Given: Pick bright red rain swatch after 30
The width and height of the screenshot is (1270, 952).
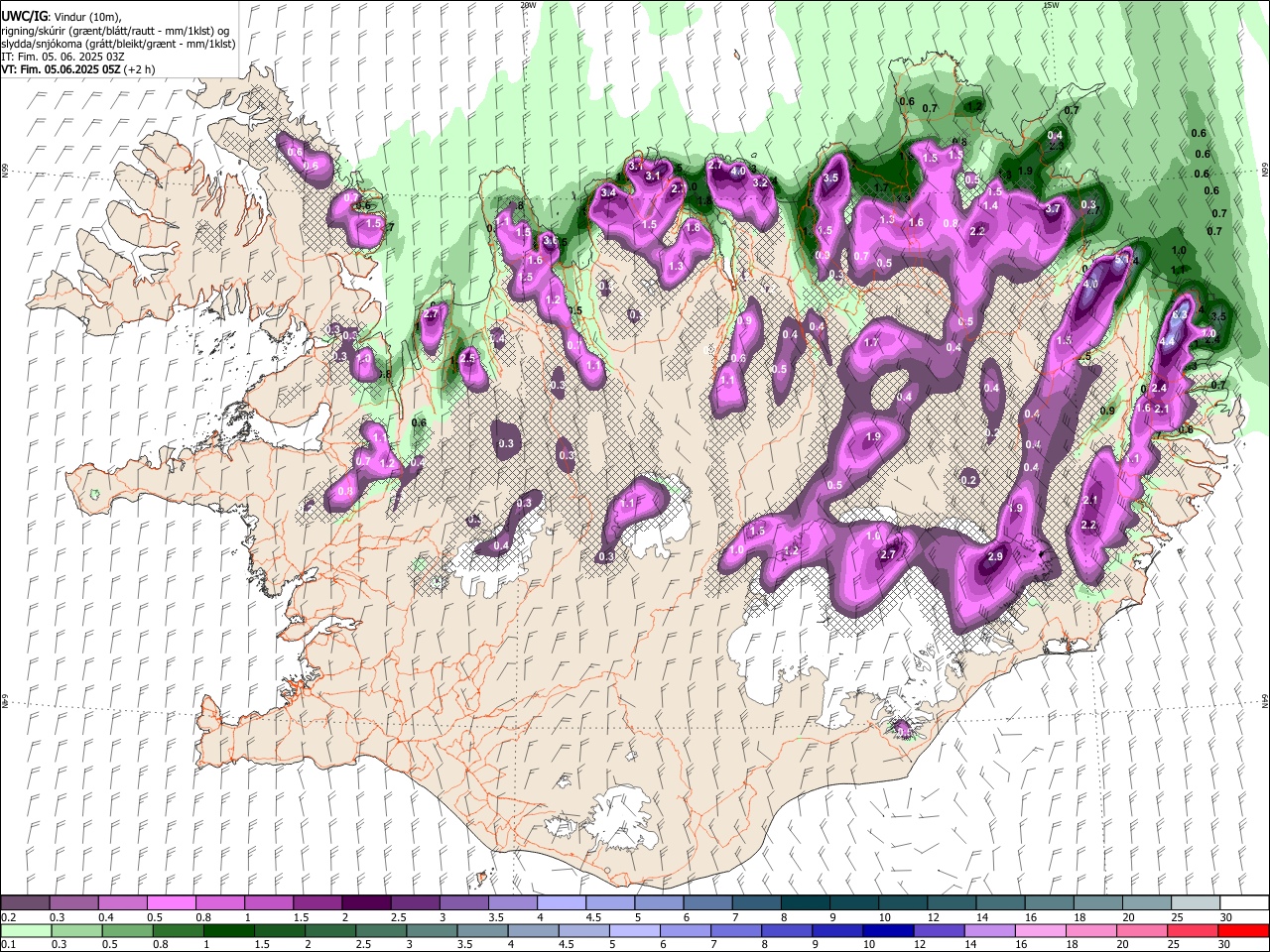Looking at the screenshot, I should [x=1243, y=931].
